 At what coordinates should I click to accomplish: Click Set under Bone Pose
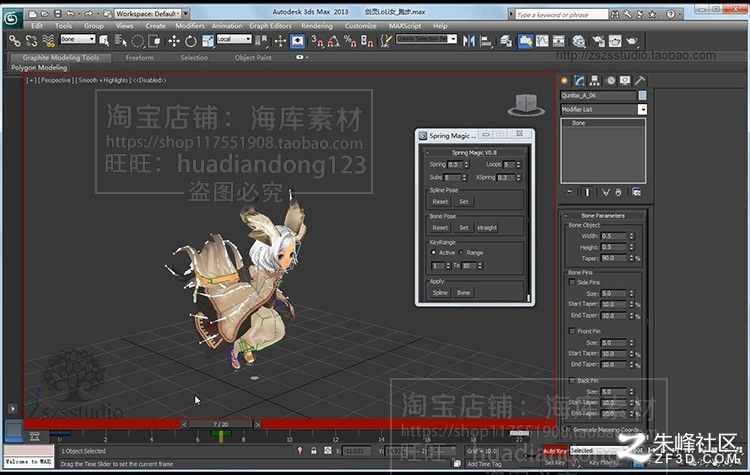point(463,228)
